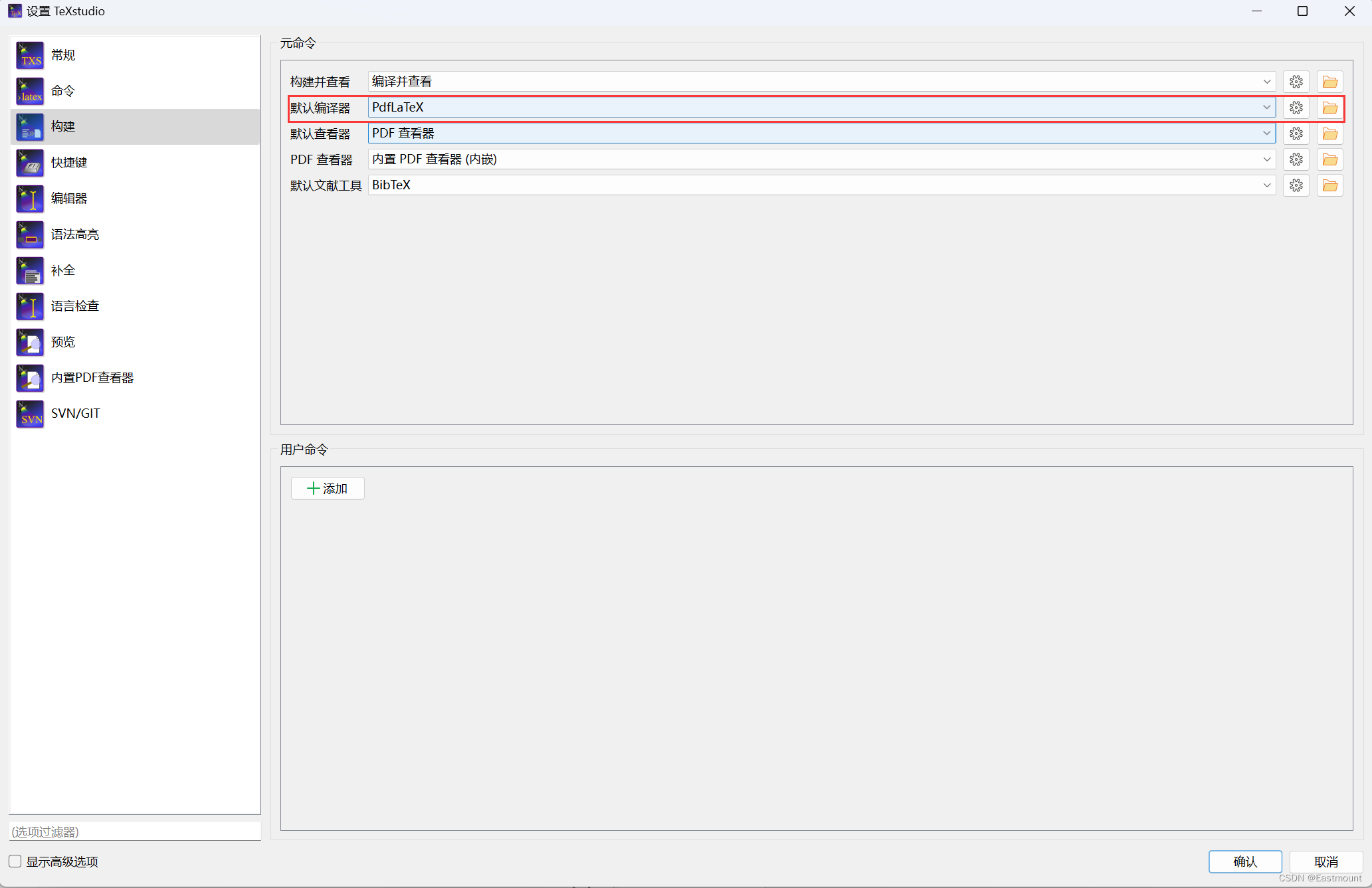1372x888 pixels.
Task: Click the PDF 查看器 row label
Action: click(322, 159)
